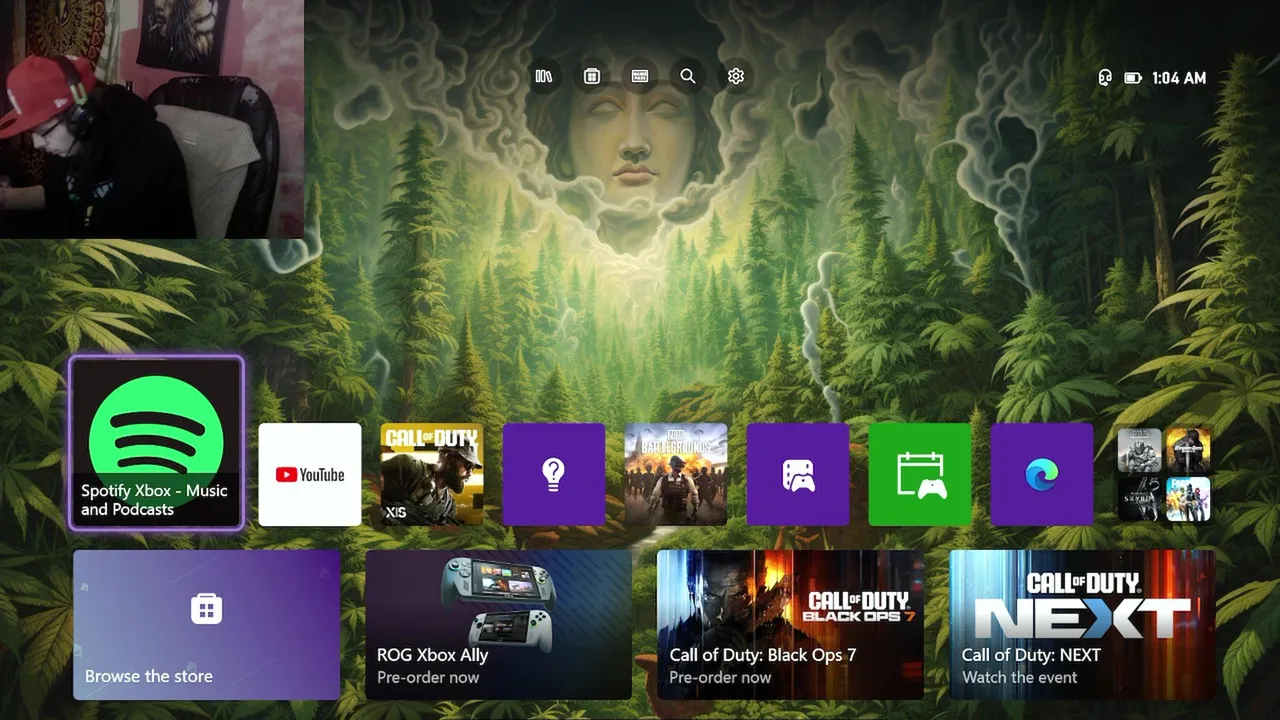Open My games & apps library icon
This screenshot has width=1280, height=720.
[x=544, y=76]
